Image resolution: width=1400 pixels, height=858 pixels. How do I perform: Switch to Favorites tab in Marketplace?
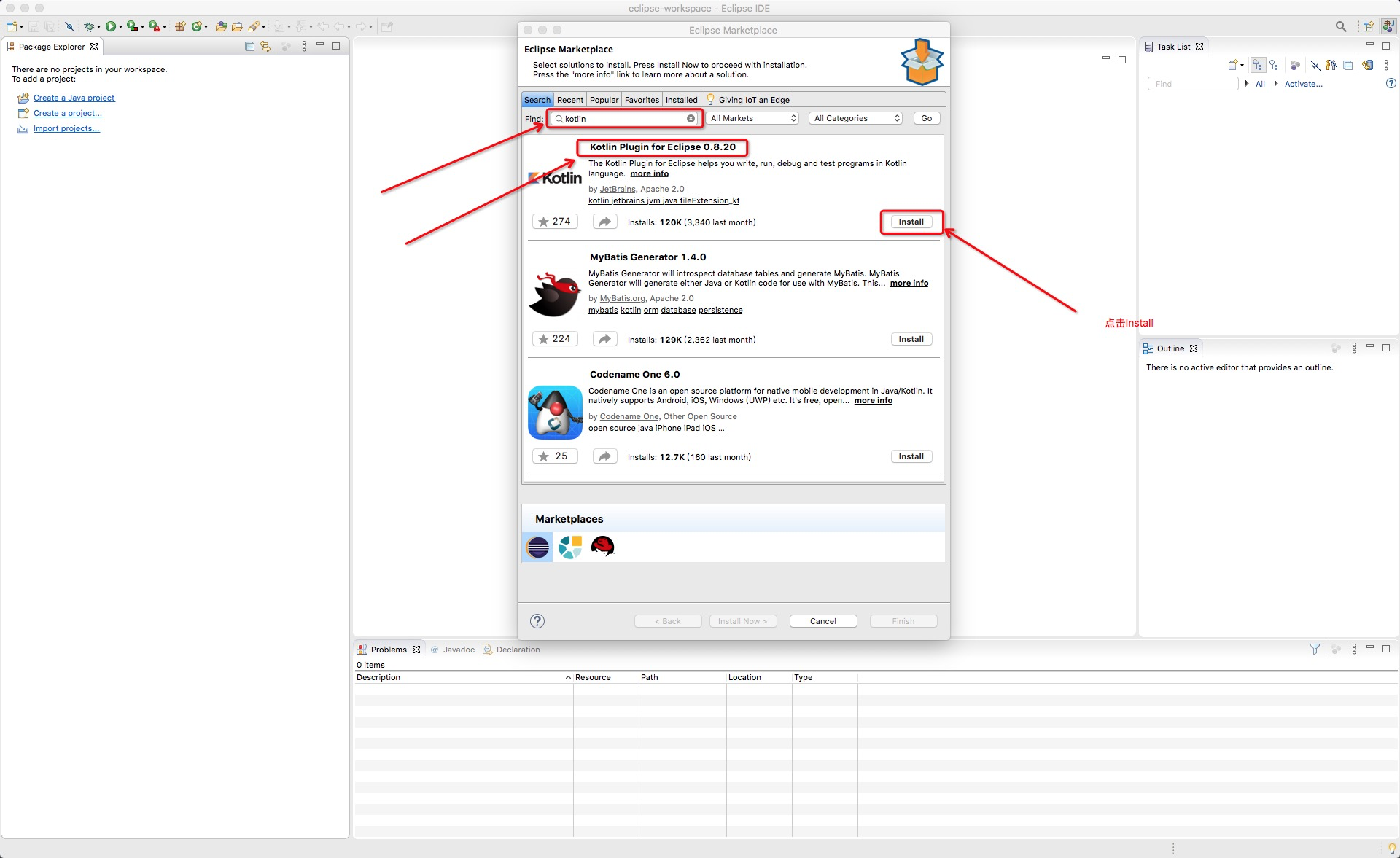642,100
